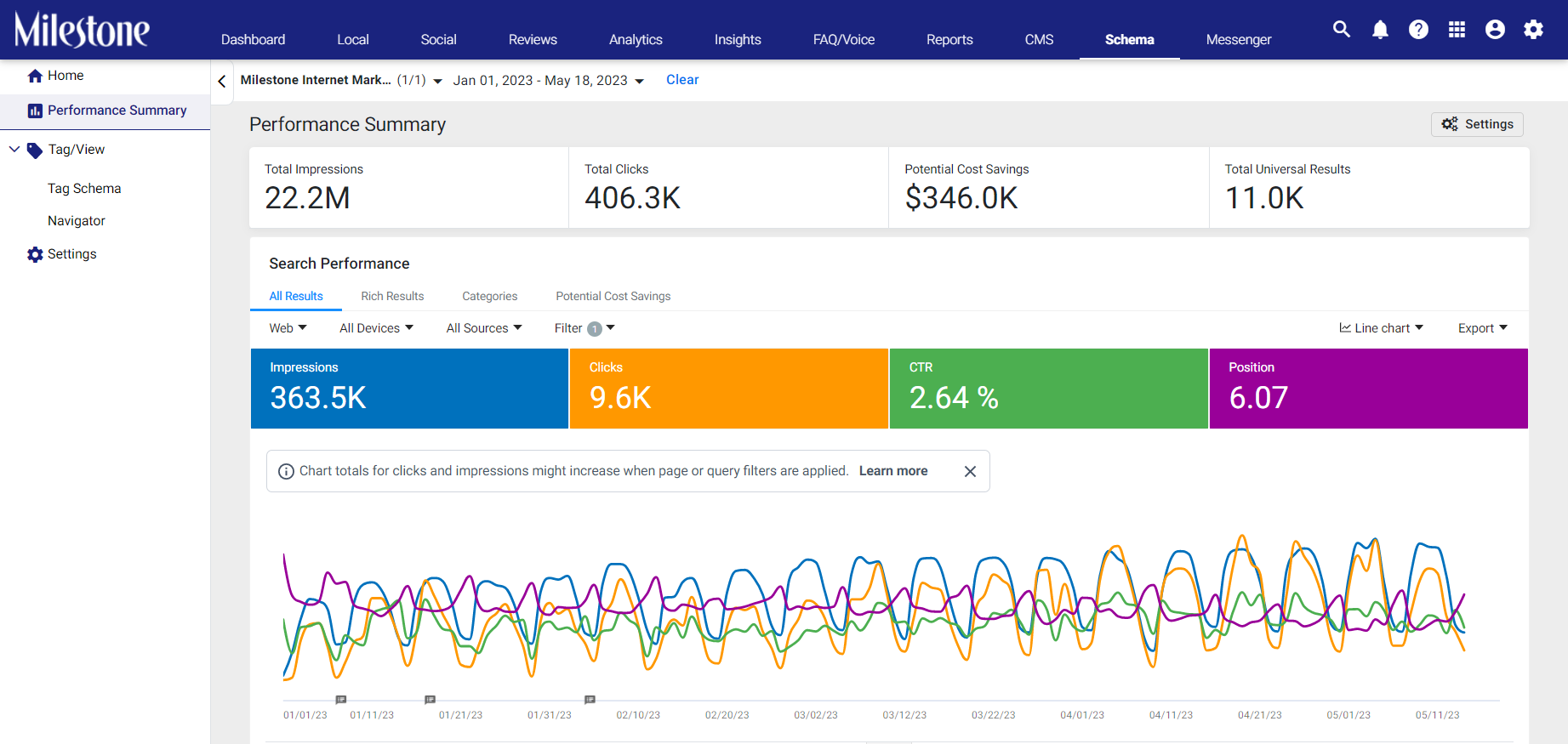The image size is (1568, 744).
Task: Select the Schema menu
Action: click(1130, 39)
